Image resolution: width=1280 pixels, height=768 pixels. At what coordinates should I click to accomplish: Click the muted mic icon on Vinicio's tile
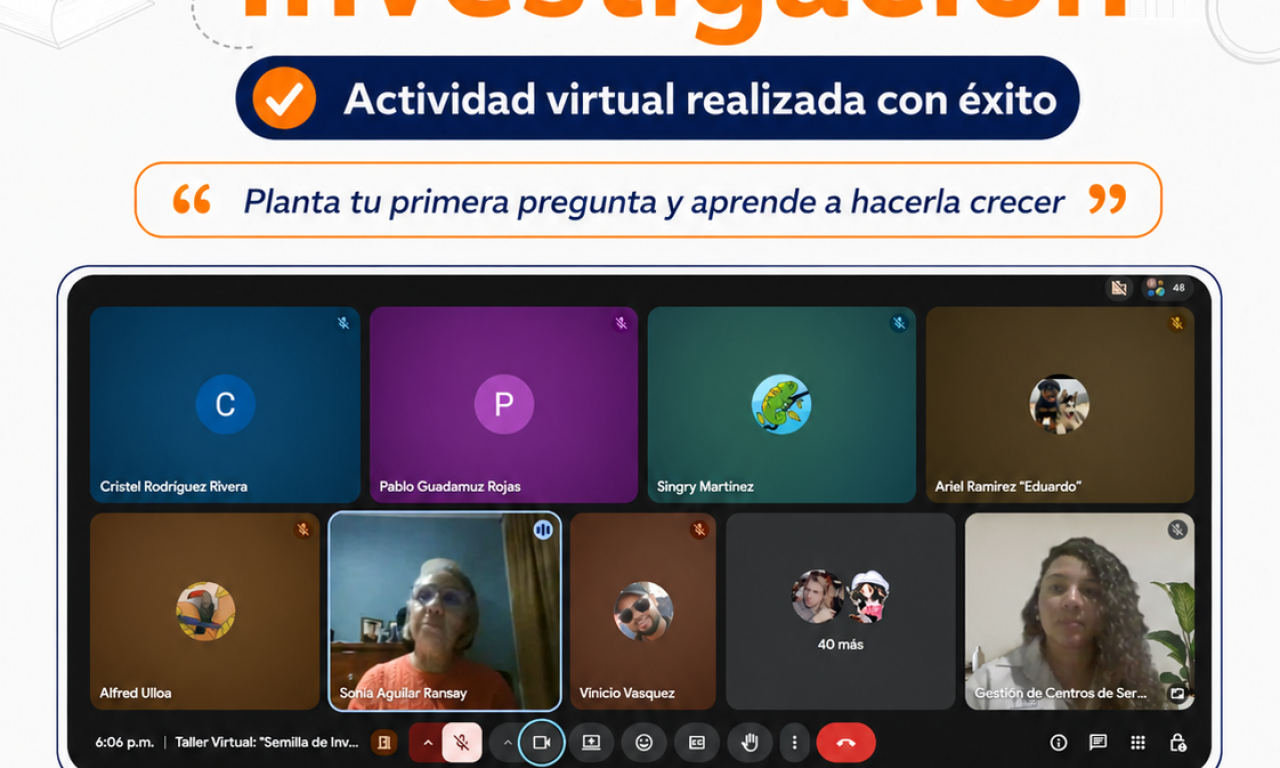point(699,530)
